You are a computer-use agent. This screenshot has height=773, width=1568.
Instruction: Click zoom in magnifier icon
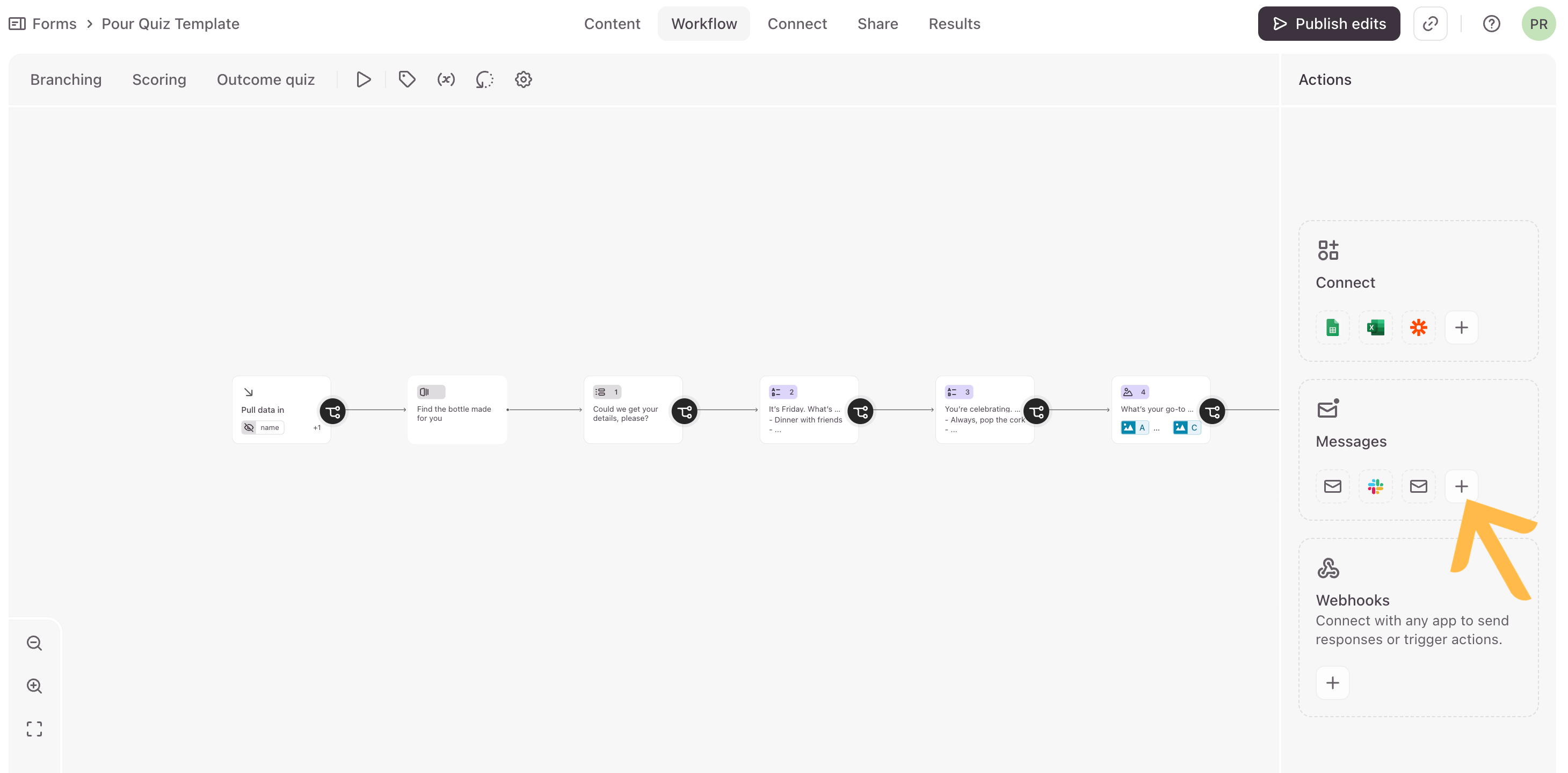click(x=35, y=686)
